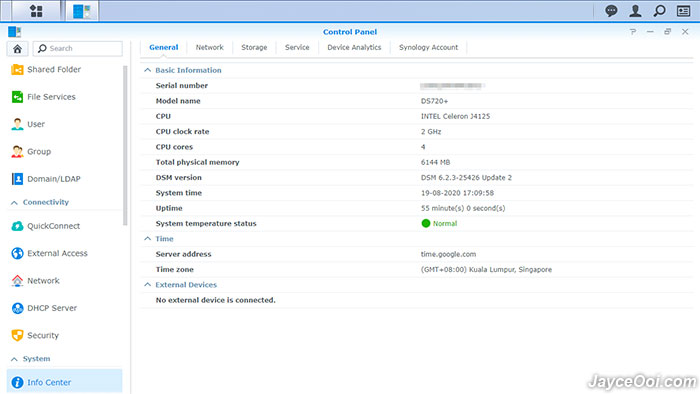Image resolution: width=700 pixels, height=394 pixels.
Task: Open the user options person icon
Action: (635, 11)
